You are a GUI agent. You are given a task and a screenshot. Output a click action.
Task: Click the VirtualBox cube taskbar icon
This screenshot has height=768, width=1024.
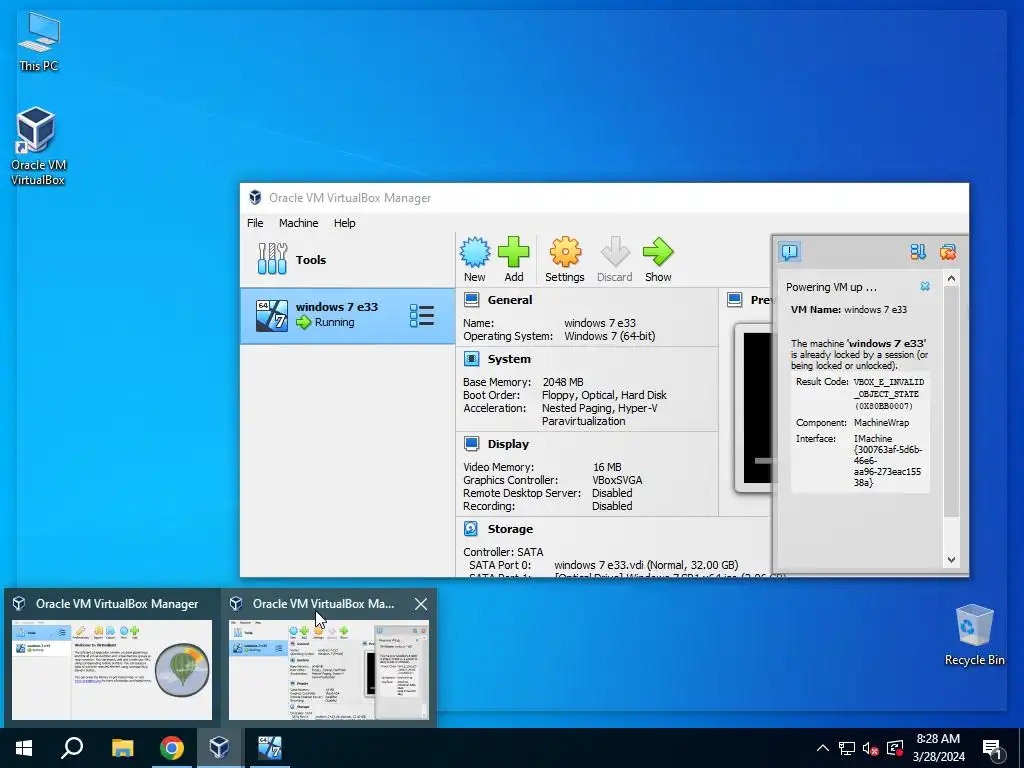tap(219, 748)
